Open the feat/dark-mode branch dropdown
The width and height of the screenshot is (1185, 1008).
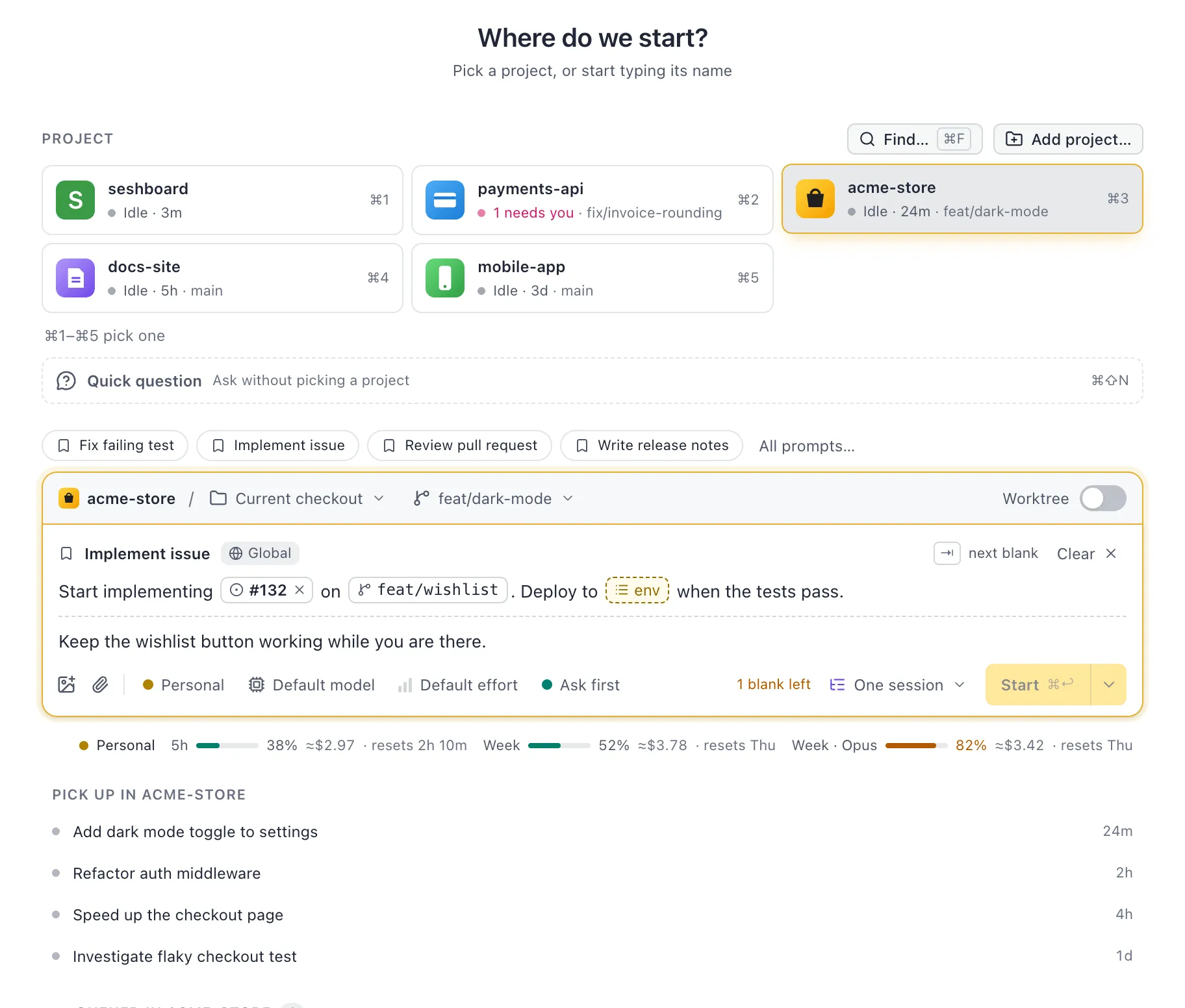494,498
